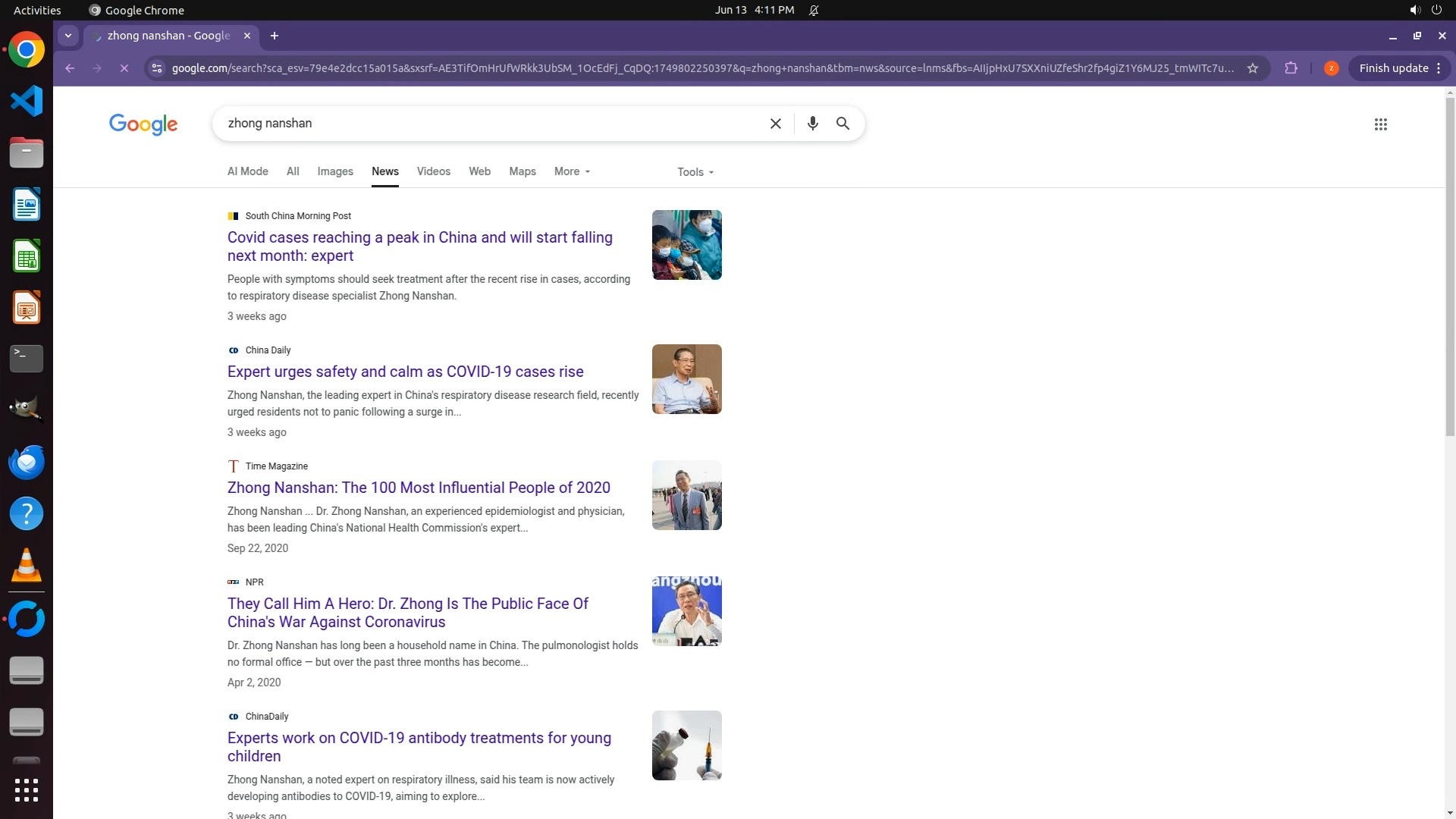1456x819 pixels.
Task: Expand the More search filters dropdown
Action: click(x=572, y=171)
